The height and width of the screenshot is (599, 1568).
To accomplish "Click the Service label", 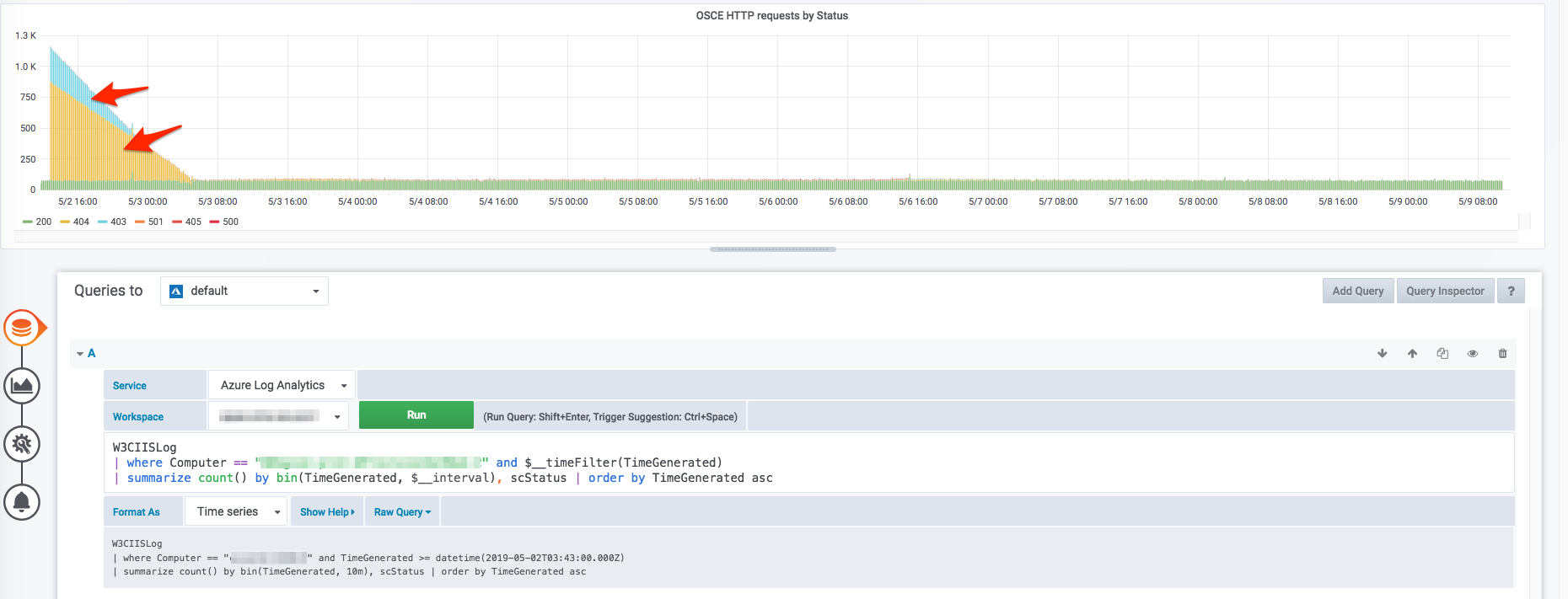I will point(130,385).
